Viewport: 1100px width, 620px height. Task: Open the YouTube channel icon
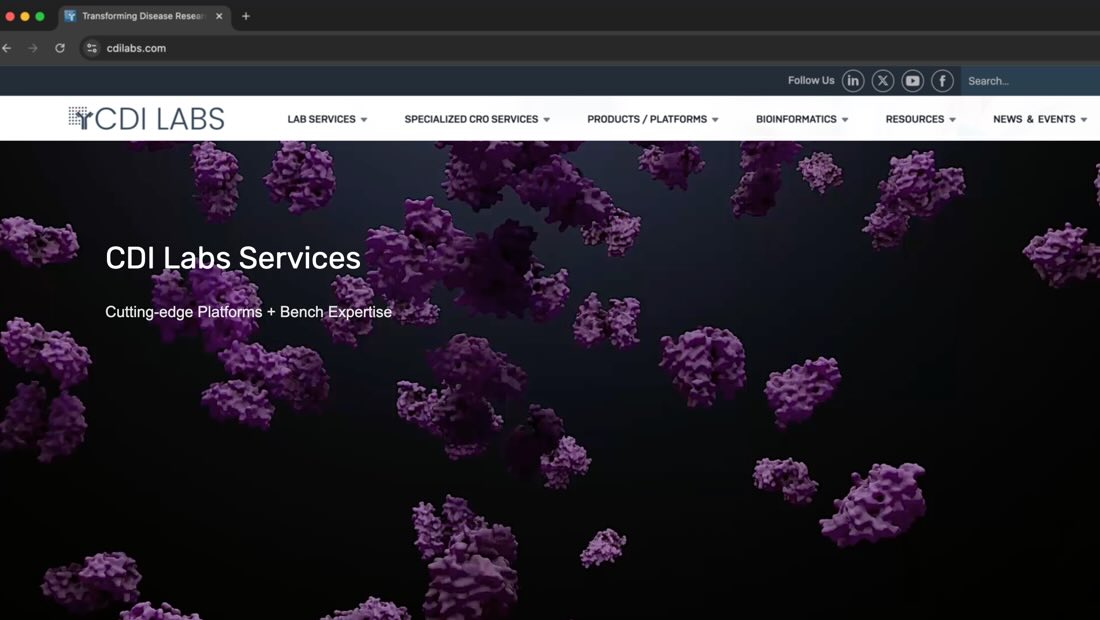coord(912,80)
